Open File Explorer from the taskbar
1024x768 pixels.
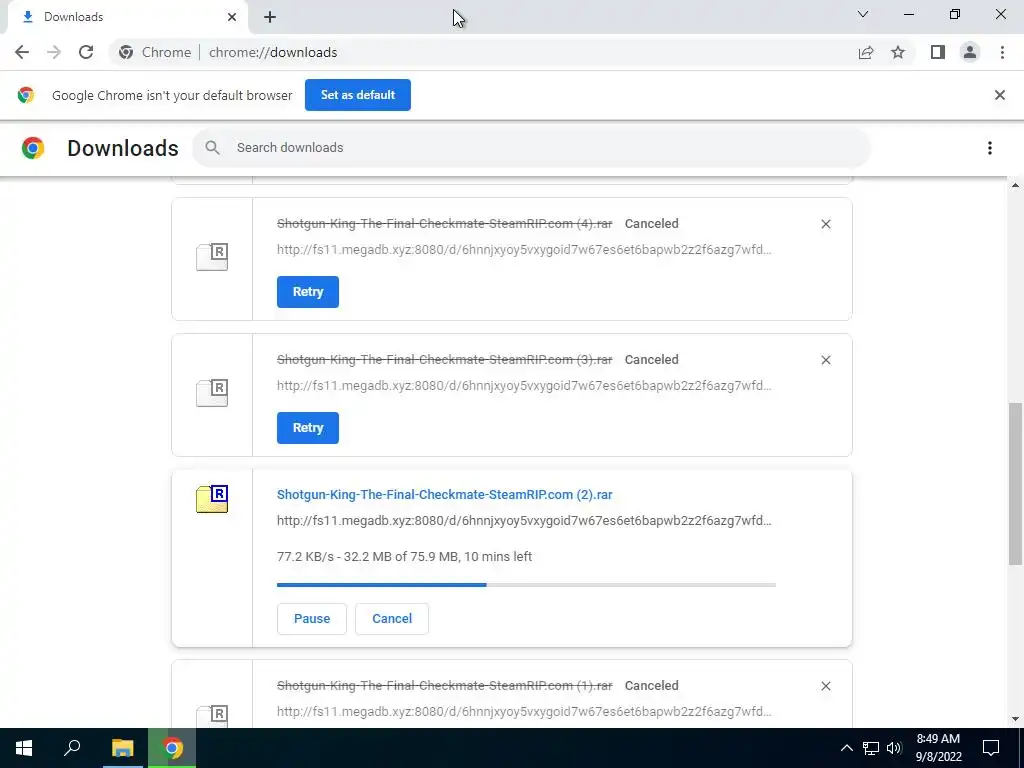point(122,748)
